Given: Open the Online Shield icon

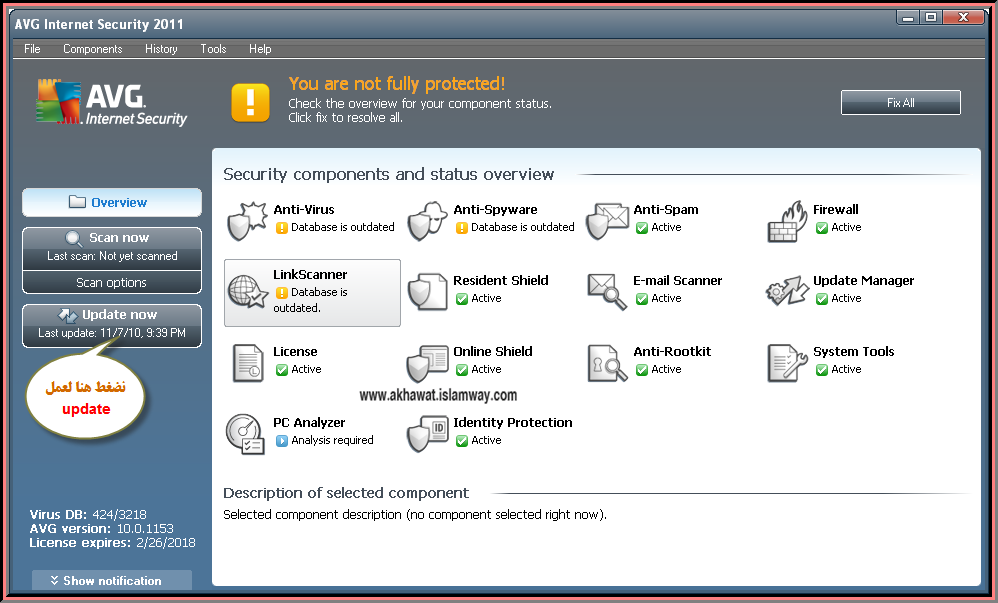Looking at the screenshot, I should (427, 363).
